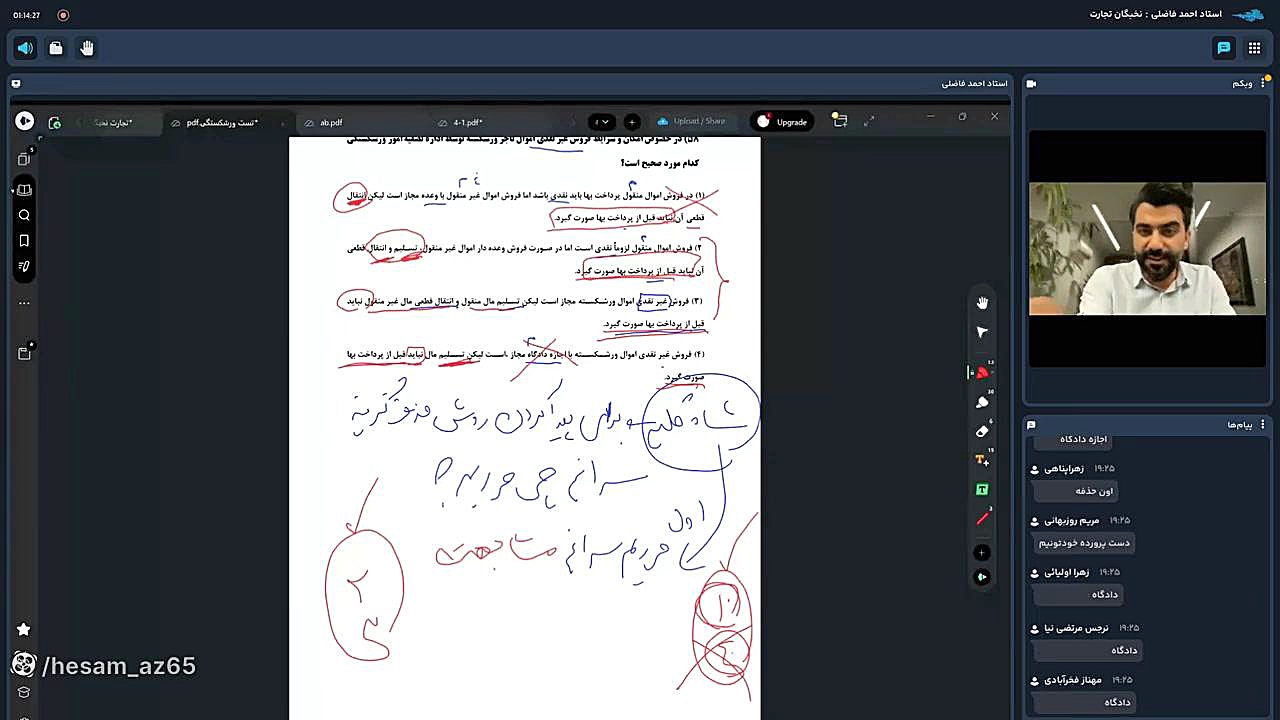Screen dimensions: 1280x720
Task: Enter full screen mode in PDF viewer
Action: (869, 121)
